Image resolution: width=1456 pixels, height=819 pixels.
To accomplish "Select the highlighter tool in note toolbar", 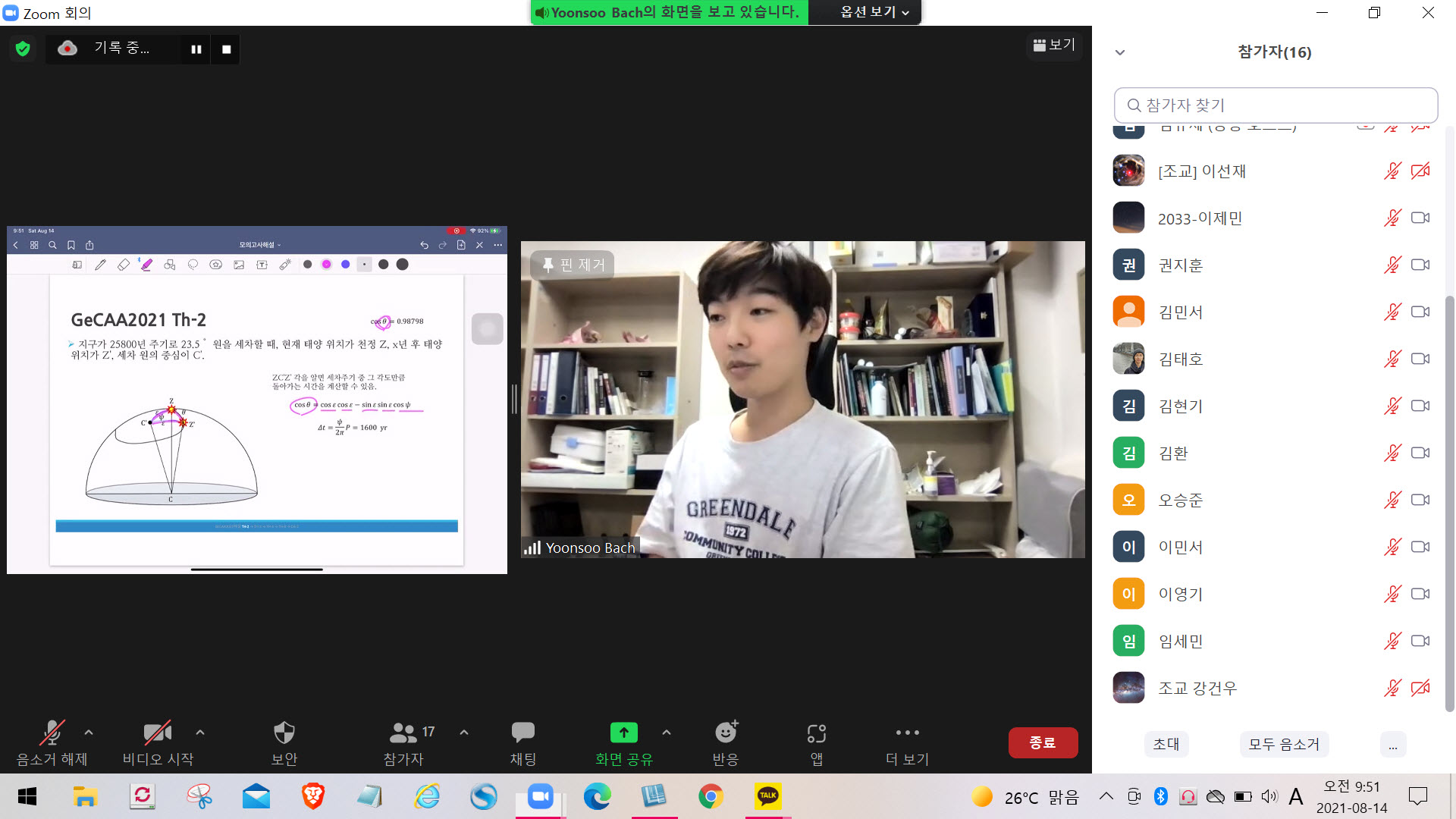I will (146, 265).
